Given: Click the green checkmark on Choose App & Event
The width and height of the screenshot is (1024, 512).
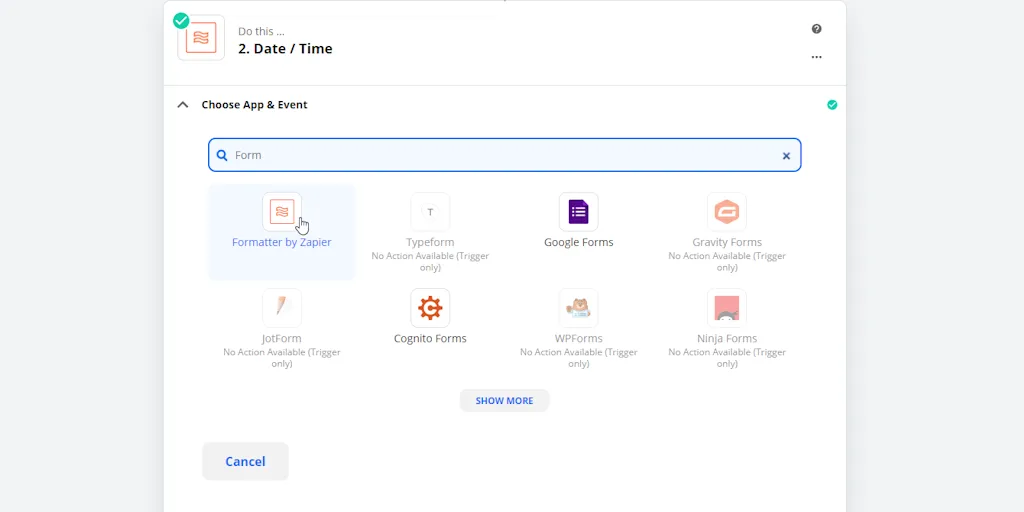Looking at the screenshot, I should click(832, 104).
